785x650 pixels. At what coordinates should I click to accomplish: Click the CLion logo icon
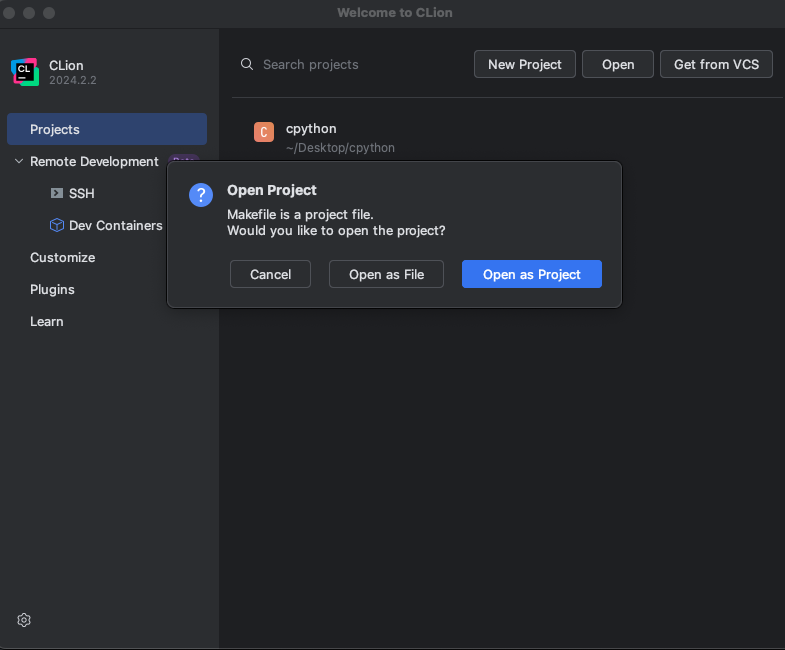(25, 72)
